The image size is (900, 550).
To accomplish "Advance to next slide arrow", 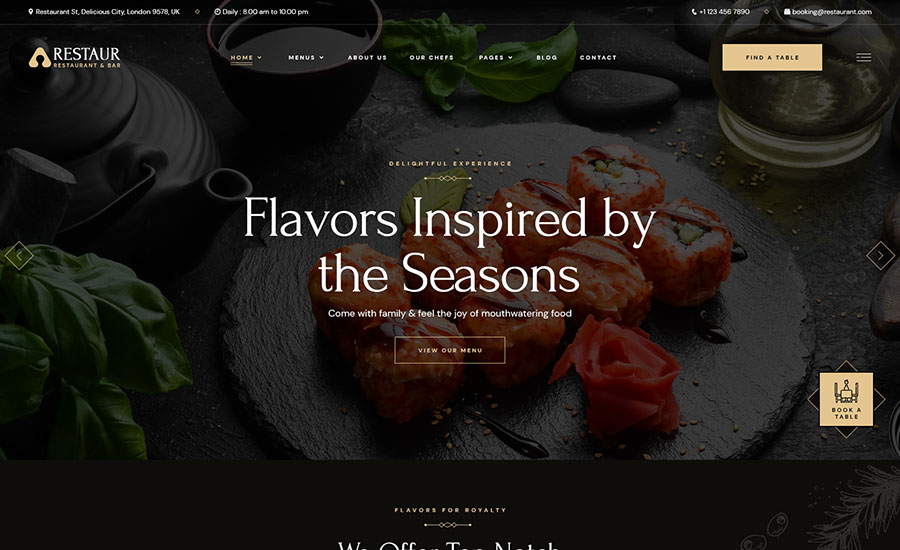I will (880, 255).
